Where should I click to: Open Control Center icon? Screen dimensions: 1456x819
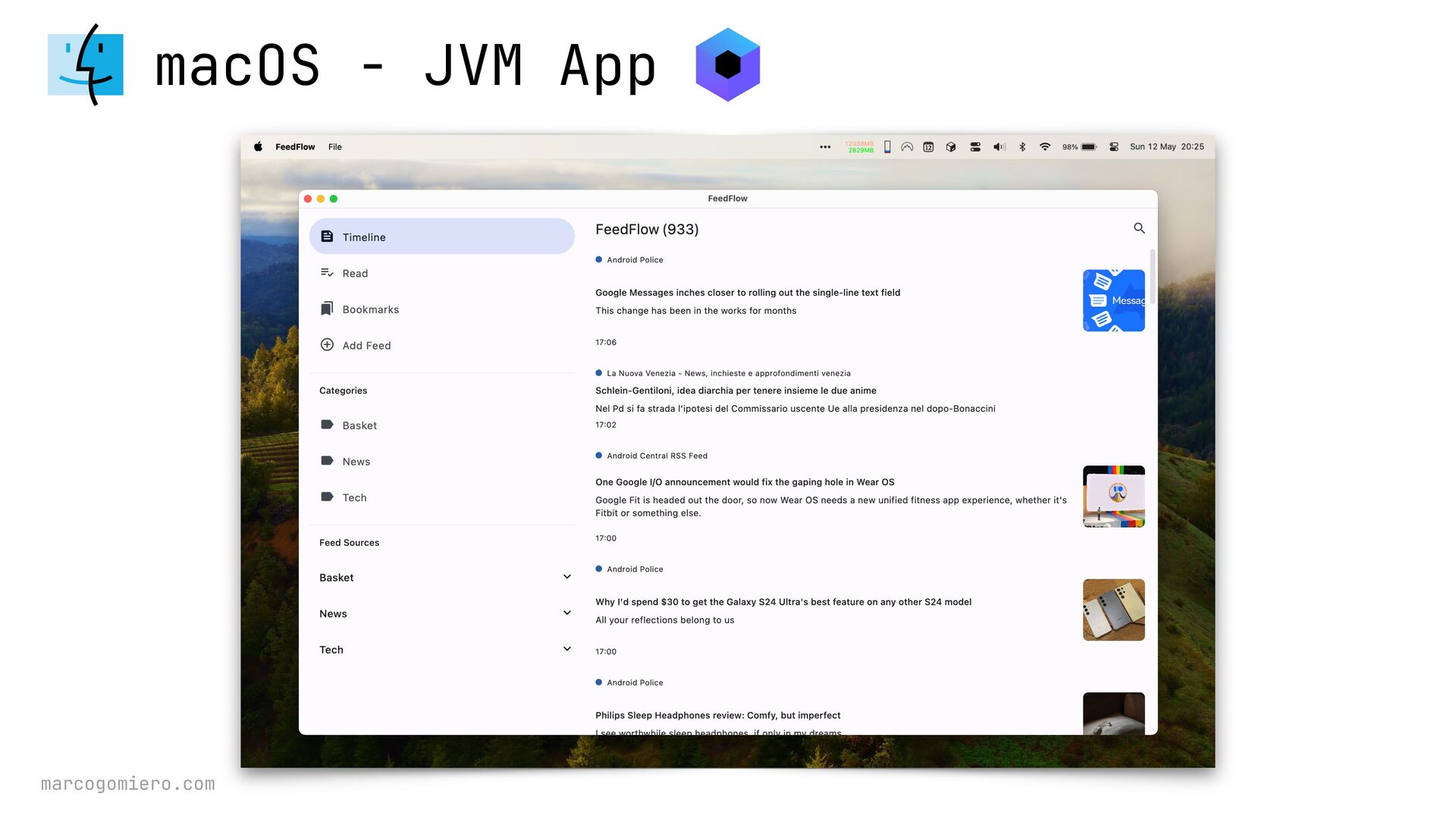coord(1114,146)
